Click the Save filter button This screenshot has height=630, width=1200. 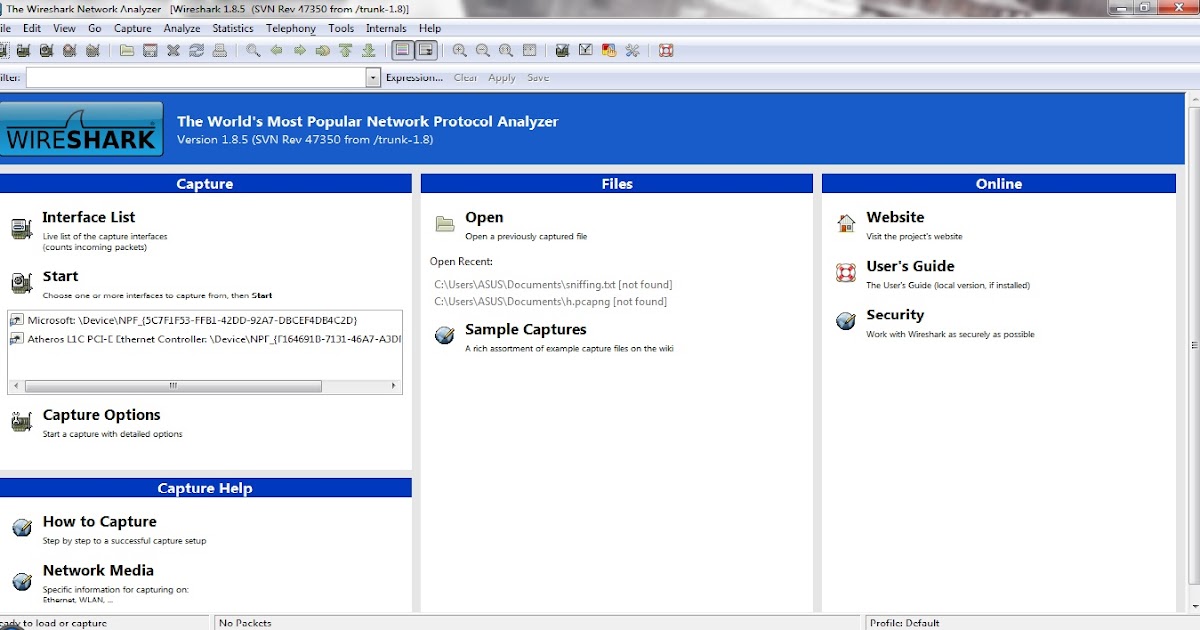point(538,78)
